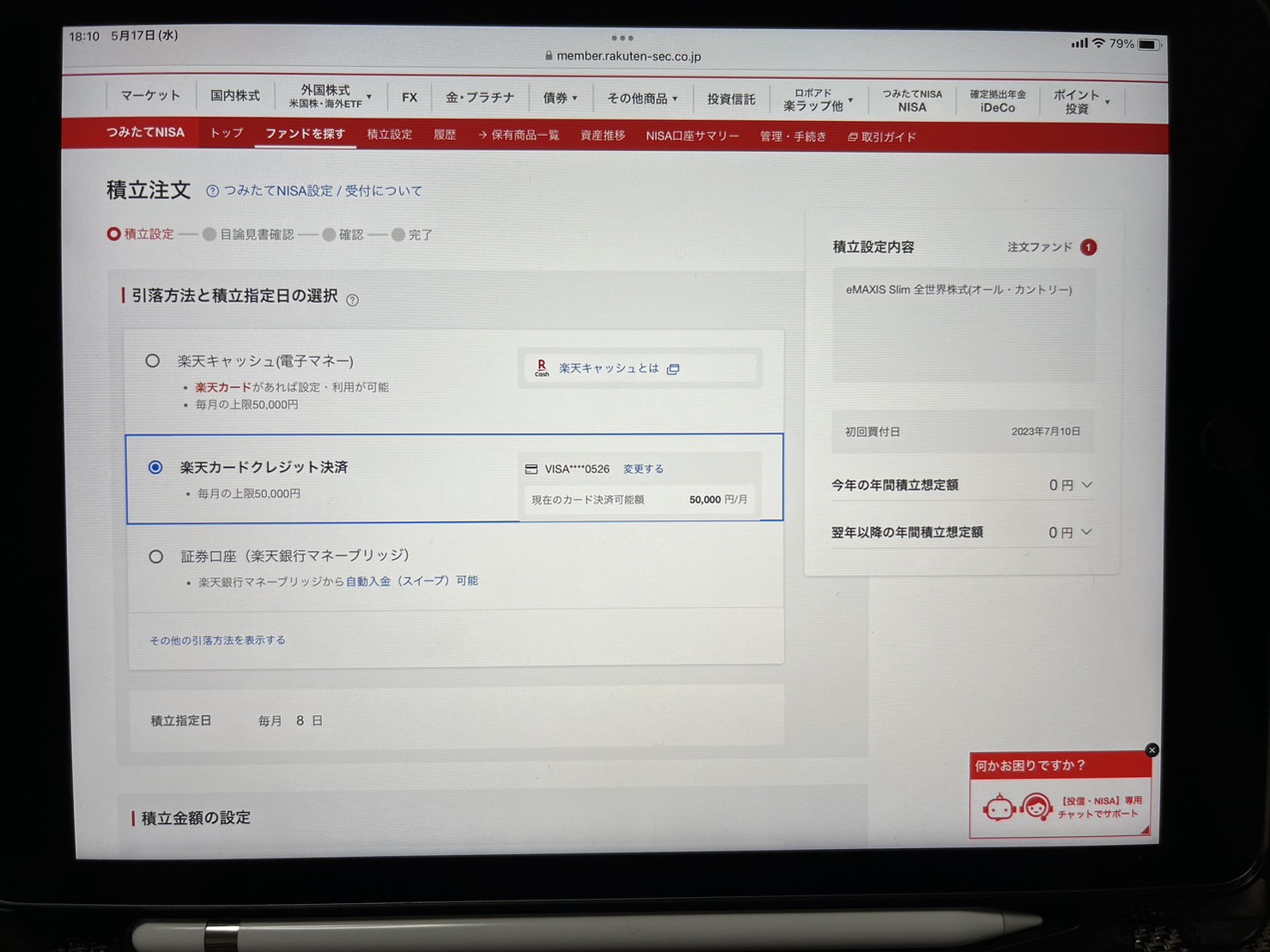Go to the トップ tab

tap(227, 133)
